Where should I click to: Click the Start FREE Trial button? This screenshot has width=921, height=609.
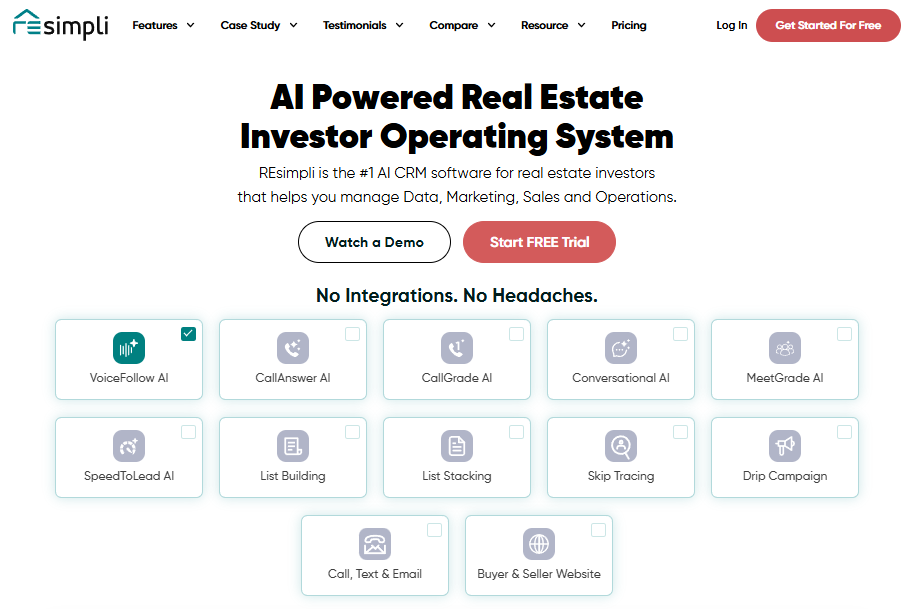pyautogui.click(x=539, y=242)
